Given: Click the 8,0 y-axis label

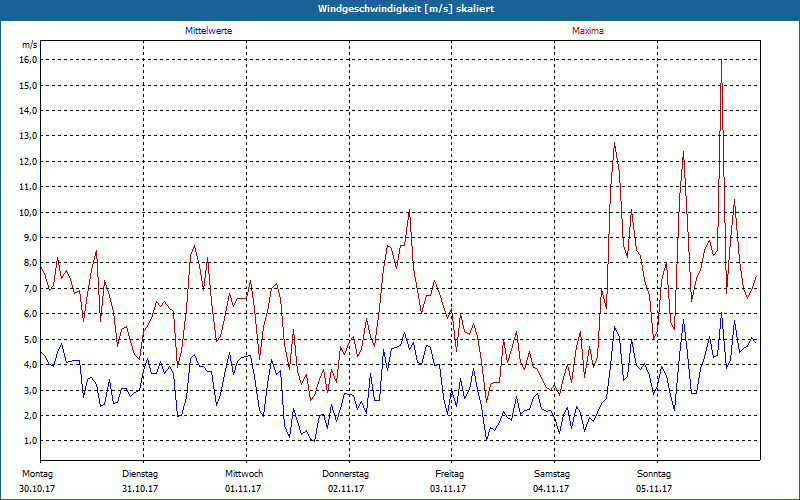Looking at the screenshot, I should pos(31,263).
